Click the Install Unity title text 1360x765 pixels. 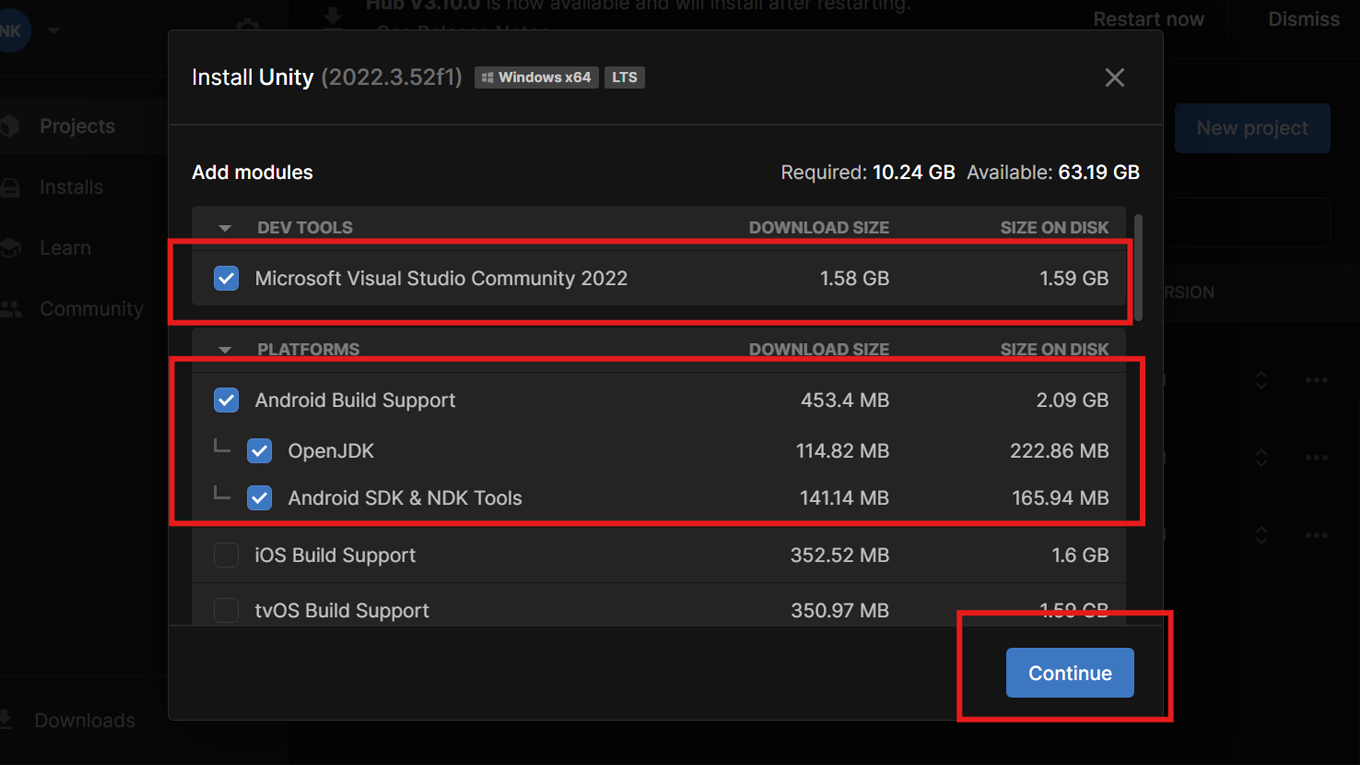pos(253,77)
